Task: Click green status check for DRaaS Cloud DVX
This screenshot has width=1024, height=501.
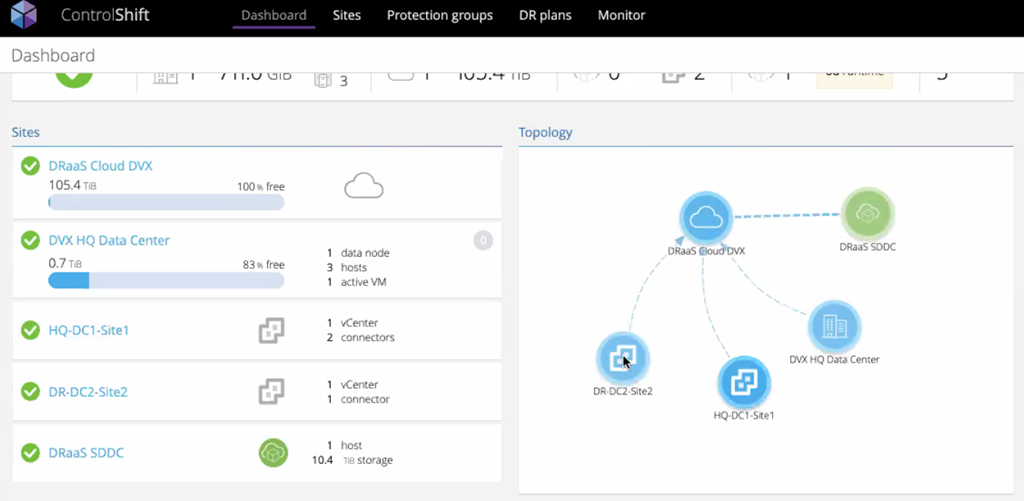Action: [31, 166]
